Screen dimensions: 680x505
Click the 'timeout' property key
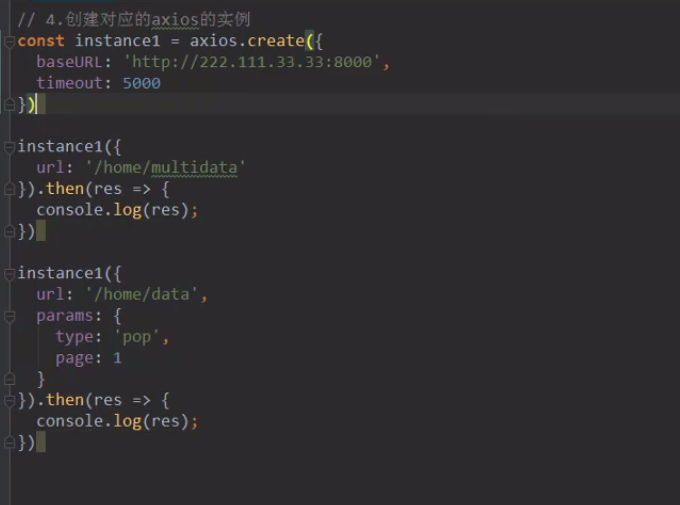click(x=69, y=83)
